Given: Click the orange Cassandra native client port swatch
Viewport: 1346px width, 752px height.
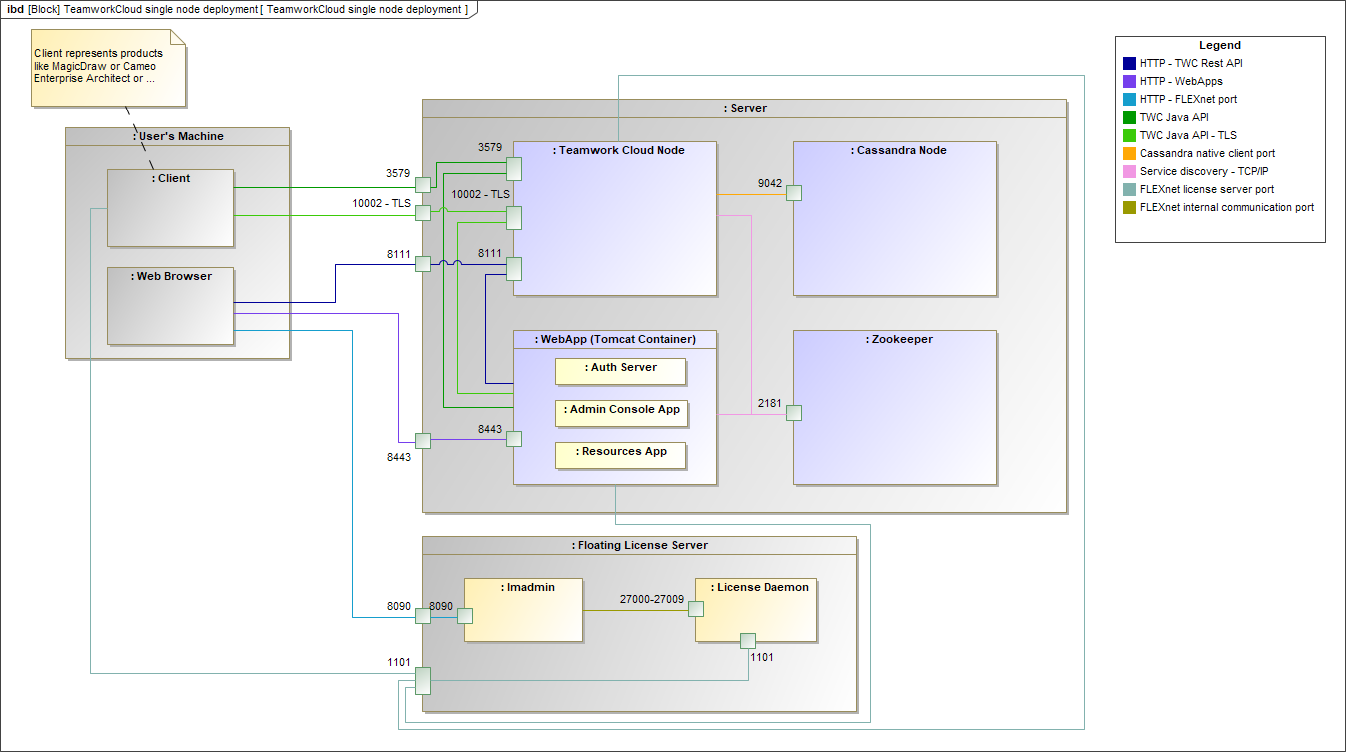Looking at the screenshot, I should point(1129,154).
